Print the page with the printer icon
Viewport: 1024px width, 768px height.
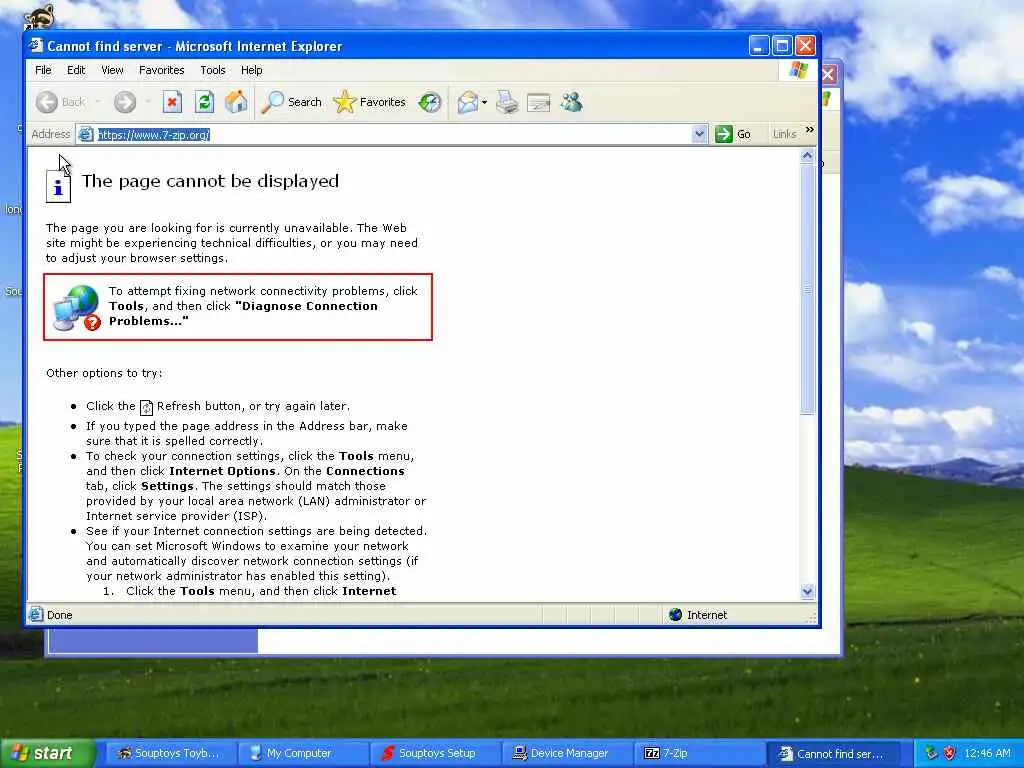507,102
